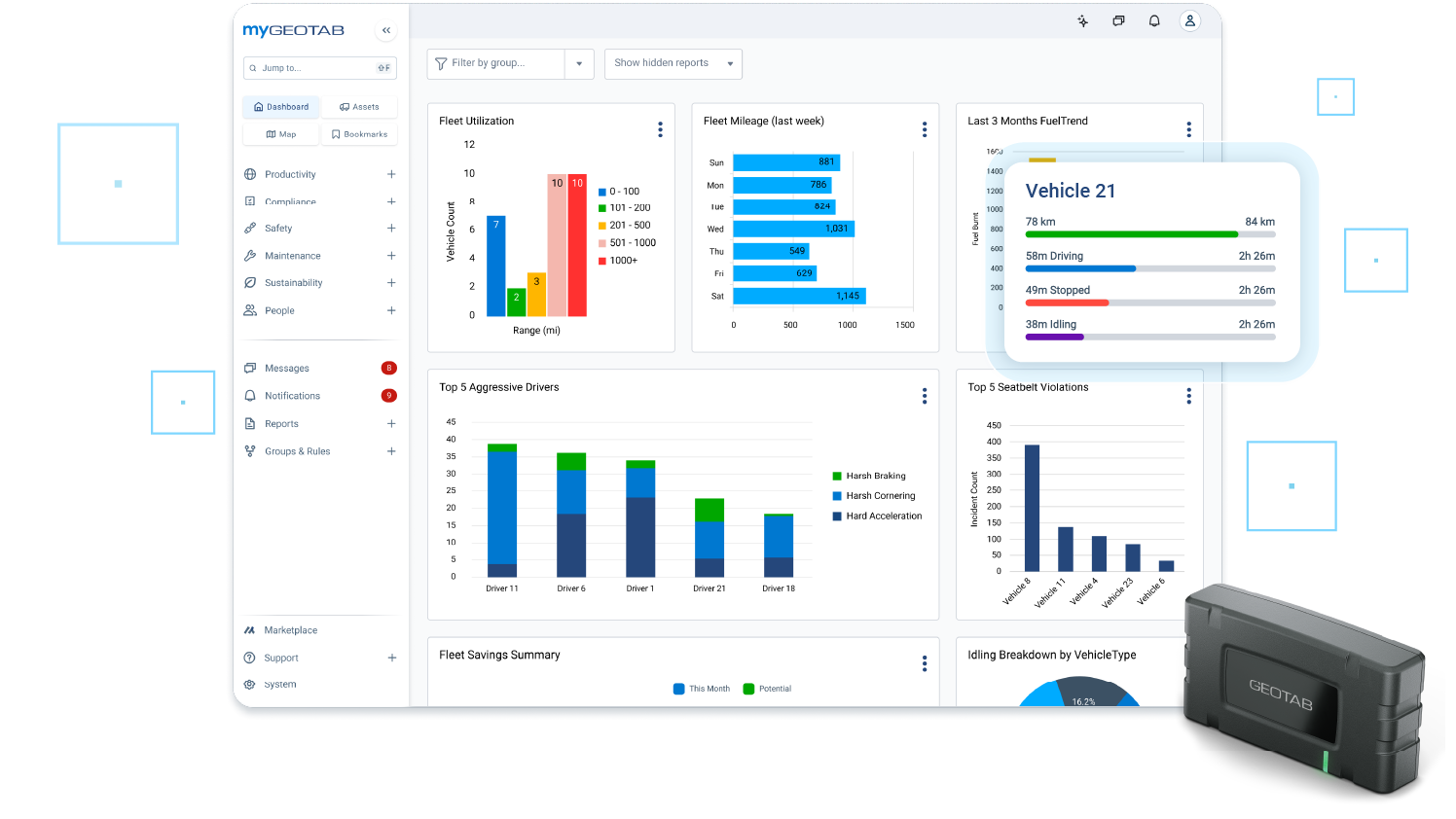Open the user profile icon
Screen dimensions: 1456x819
click(1189, 20)
